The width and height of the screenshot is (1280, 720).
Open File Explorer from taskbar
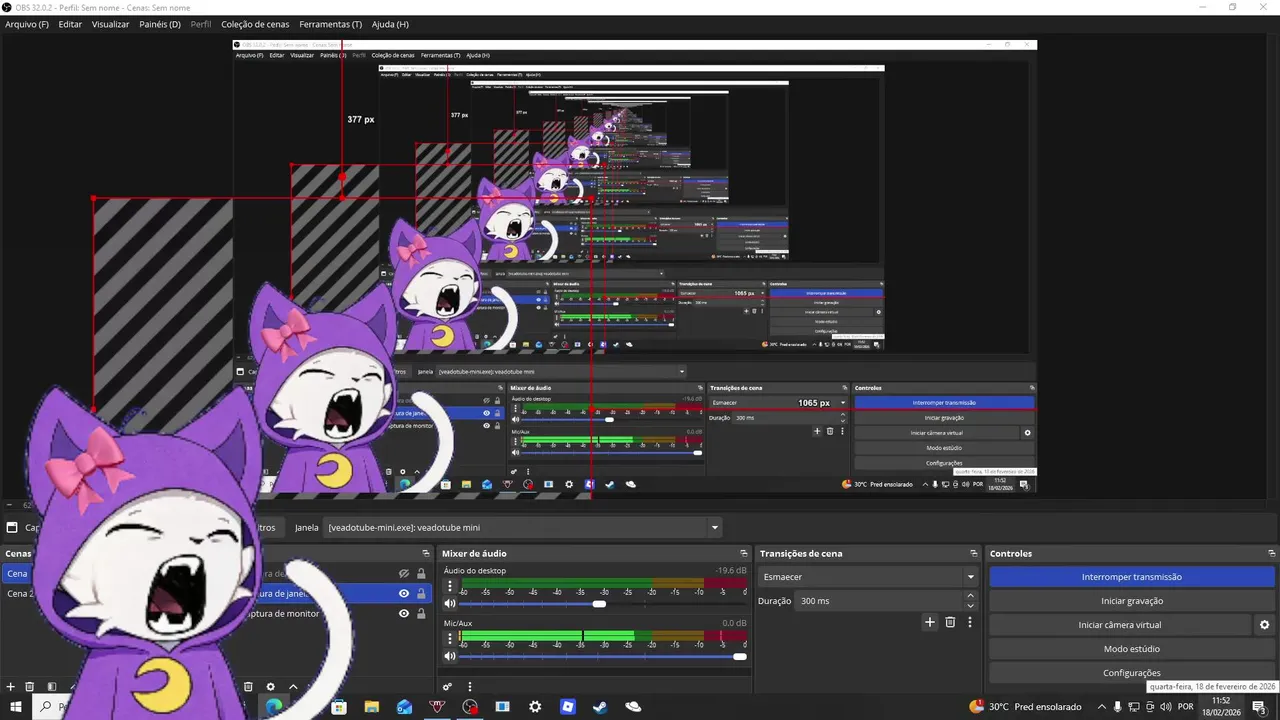(x=371, y=707)
